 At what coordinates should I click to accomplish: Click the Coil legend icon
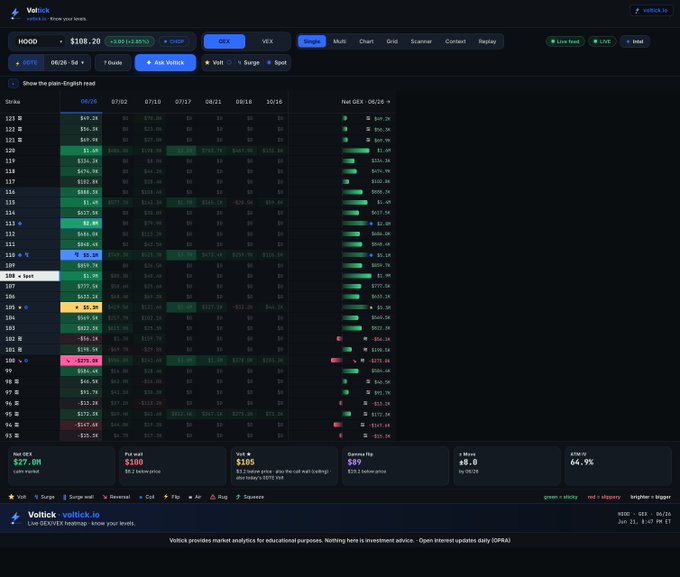[141, 497]
